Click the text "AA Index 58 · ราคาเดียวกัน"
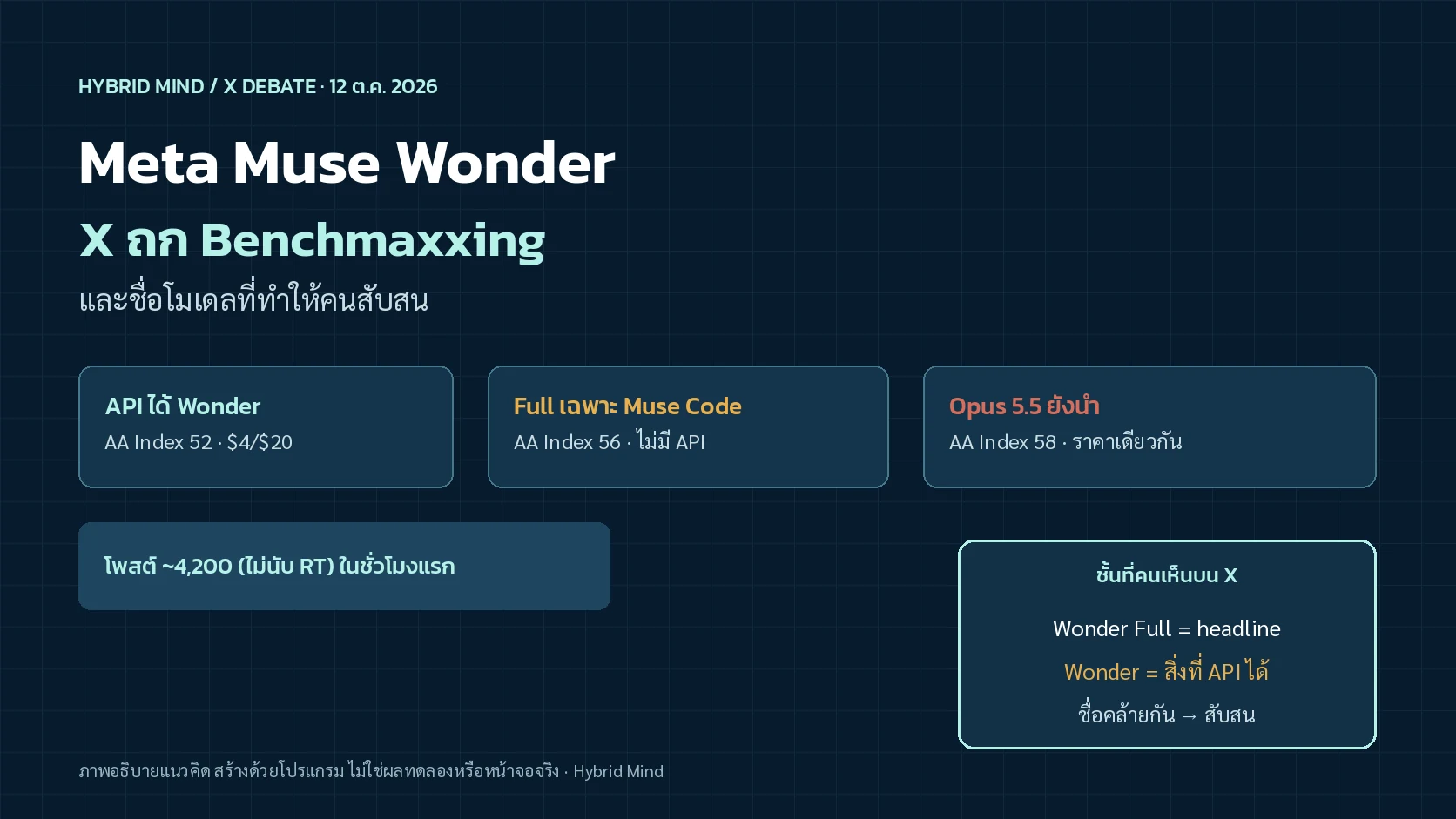Screen dimensions: 1456x819 coord(1066,442)
